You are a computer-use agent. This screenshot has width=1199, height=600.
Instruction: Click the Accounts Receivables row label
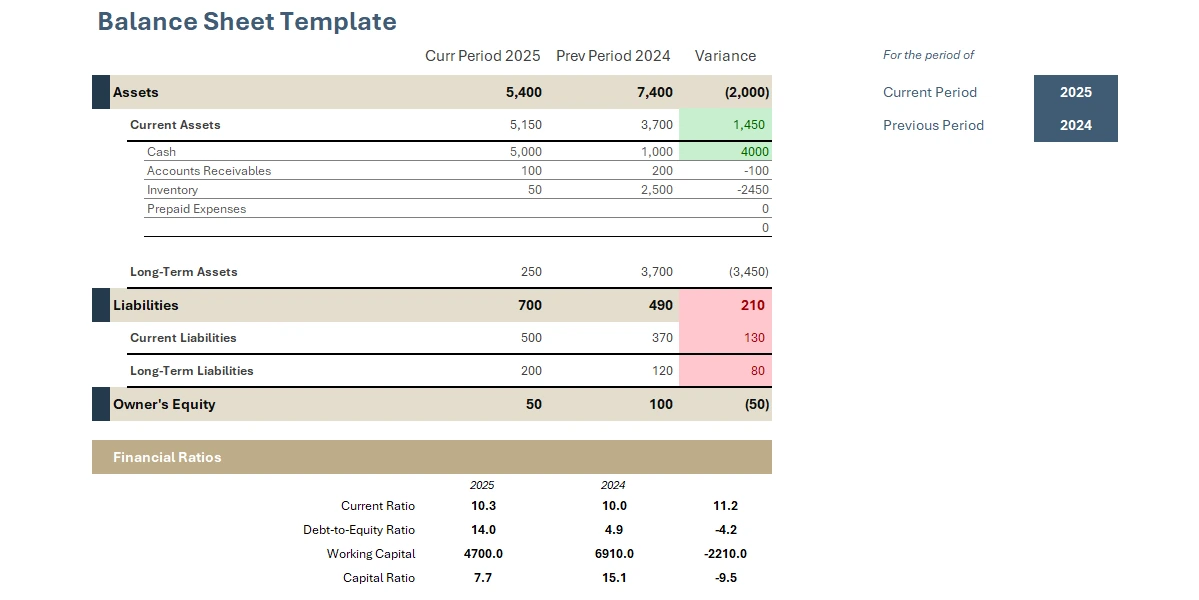[209, 171]
